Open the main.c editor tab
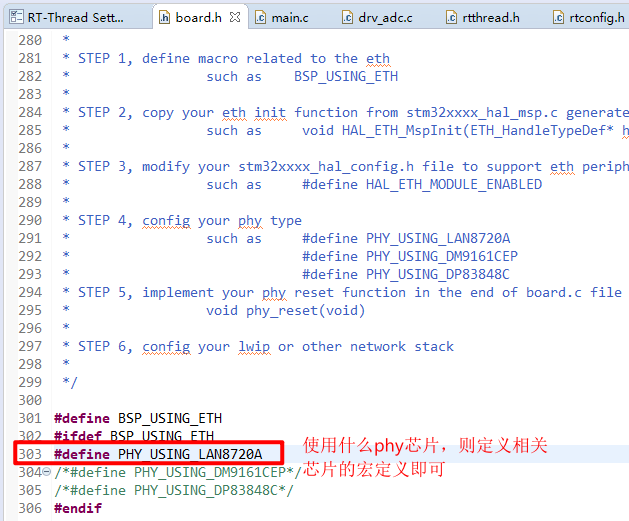This screenshot has height=521, width=629. pos(282,18)
